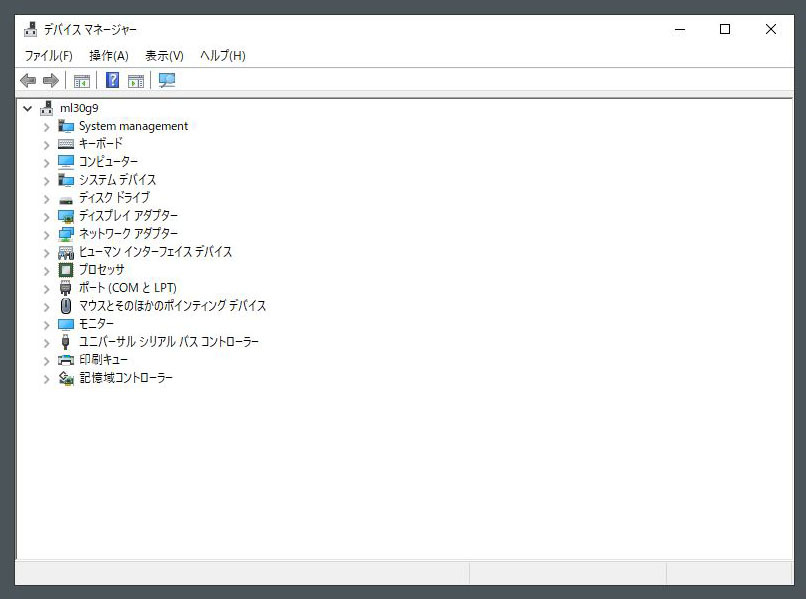Screen dimensions: 806x599
Task: Expand the モニター category
Action: 47,324
